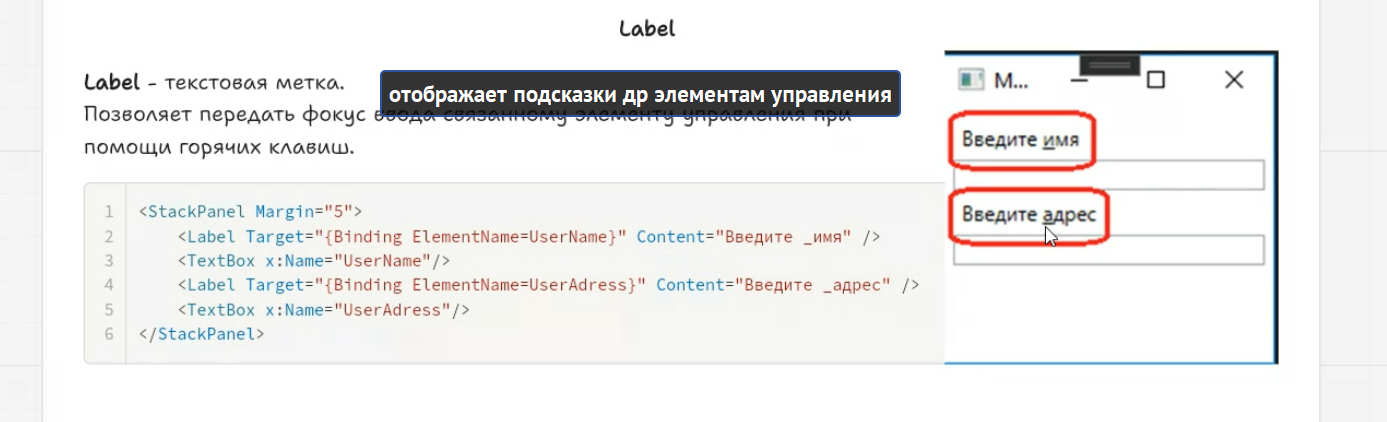Click the Label line with Content 'Введите _адрес'

(548, 285)
